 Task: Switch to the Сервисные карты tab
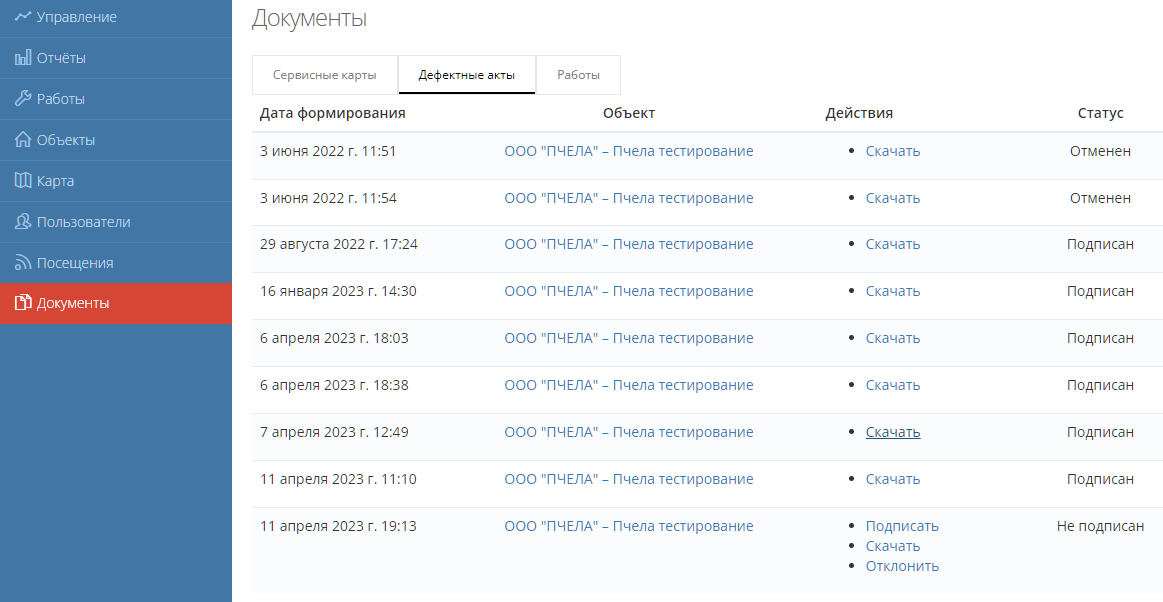pyautogui.click(x=324, y=75)
